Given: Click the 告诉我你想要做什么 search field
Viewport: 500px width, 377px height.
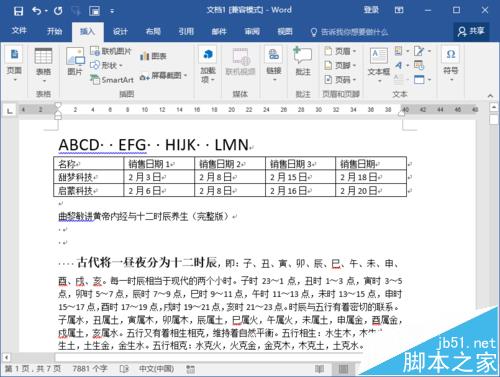Looking at the screenshot, I should (x=350, y=32).
